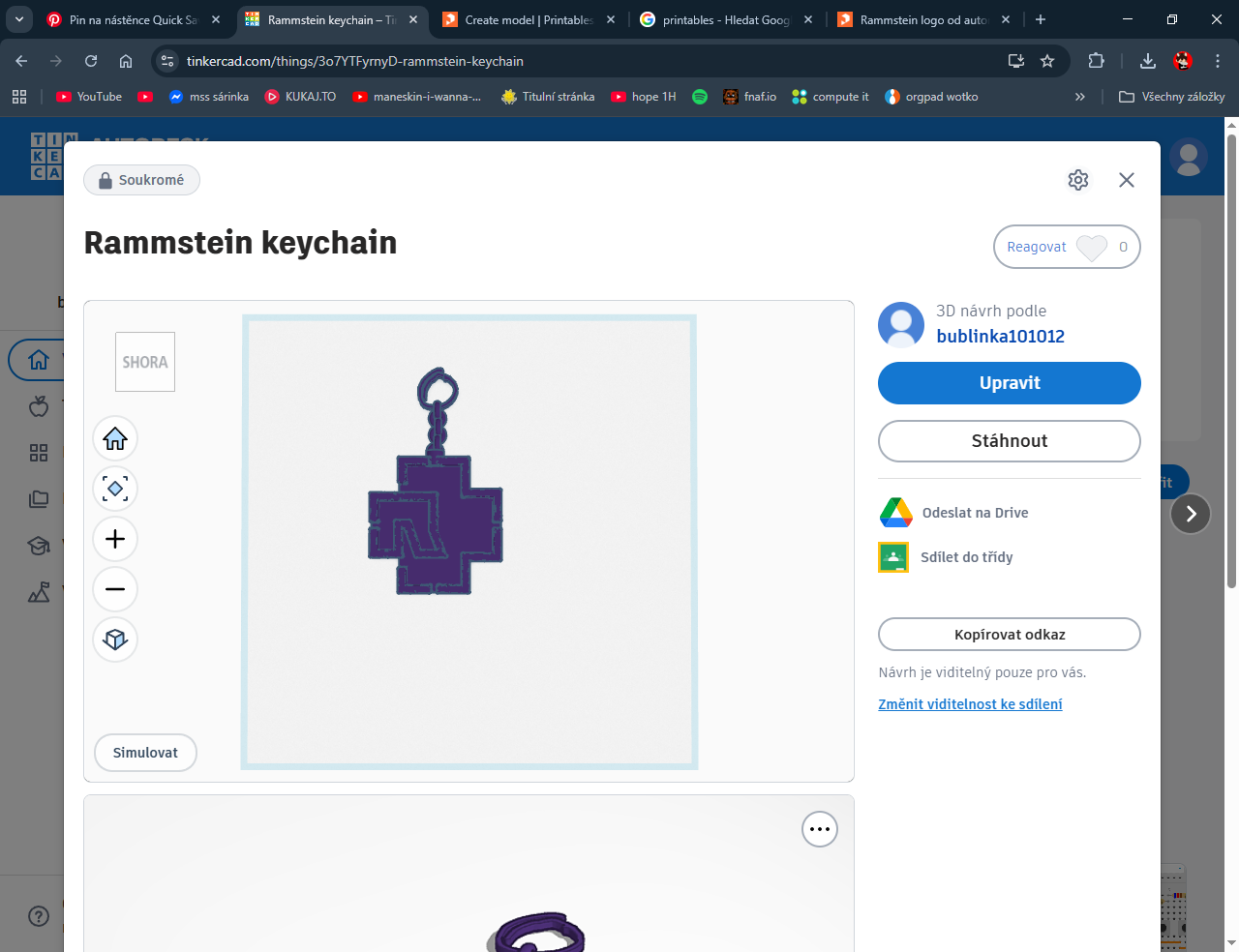Zoom out with the minus icon
Image resolution: width=1239 pixels, height=952 pixels.
tap(115, 589)
